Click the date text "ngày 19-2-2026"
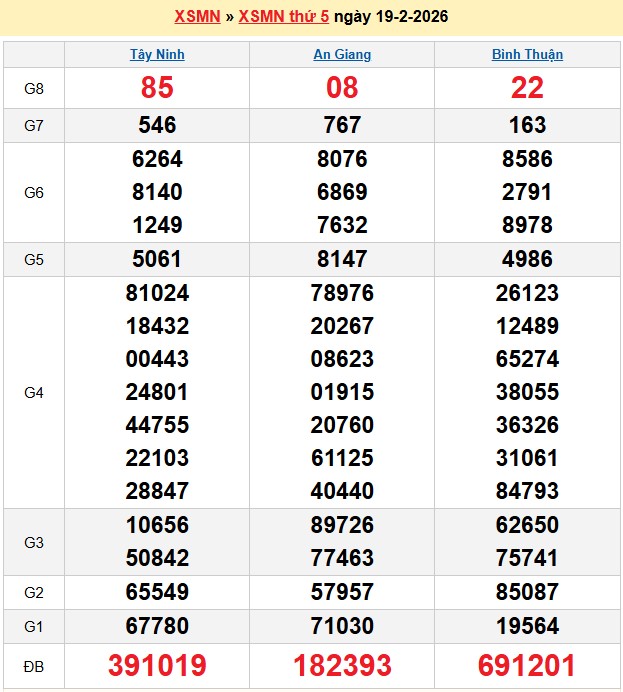The image size is (623, 692). point(391,16)
